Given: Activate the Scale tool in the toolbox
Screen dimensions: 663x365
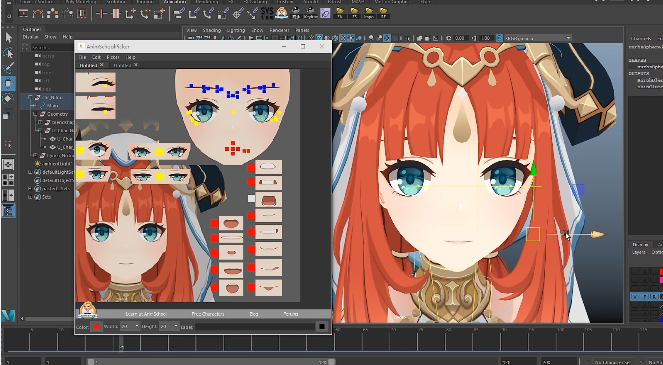Looking at the screenshot, I should [8, 114].
